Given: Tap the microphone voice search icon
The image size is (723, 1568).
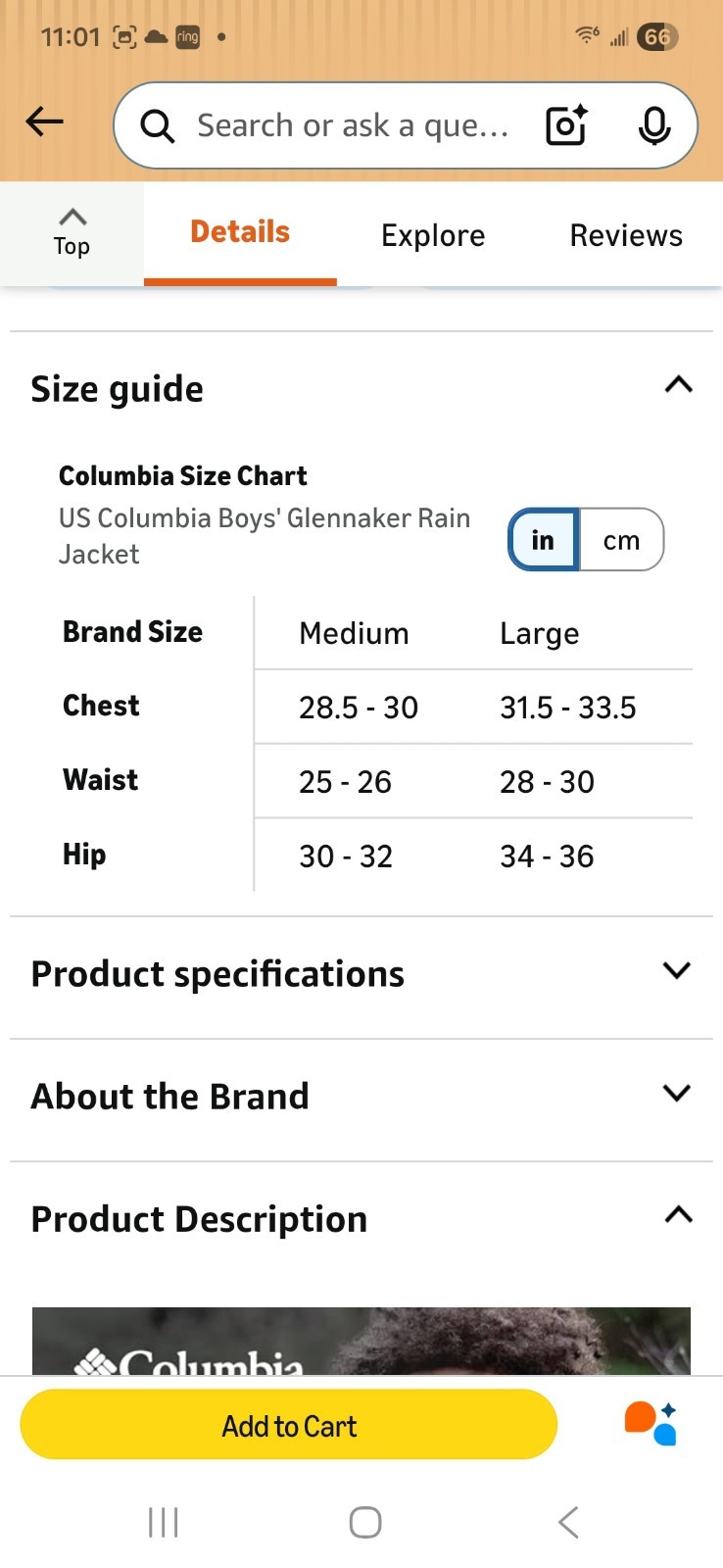Looking at the screenshot, I should tap(653, 125).
